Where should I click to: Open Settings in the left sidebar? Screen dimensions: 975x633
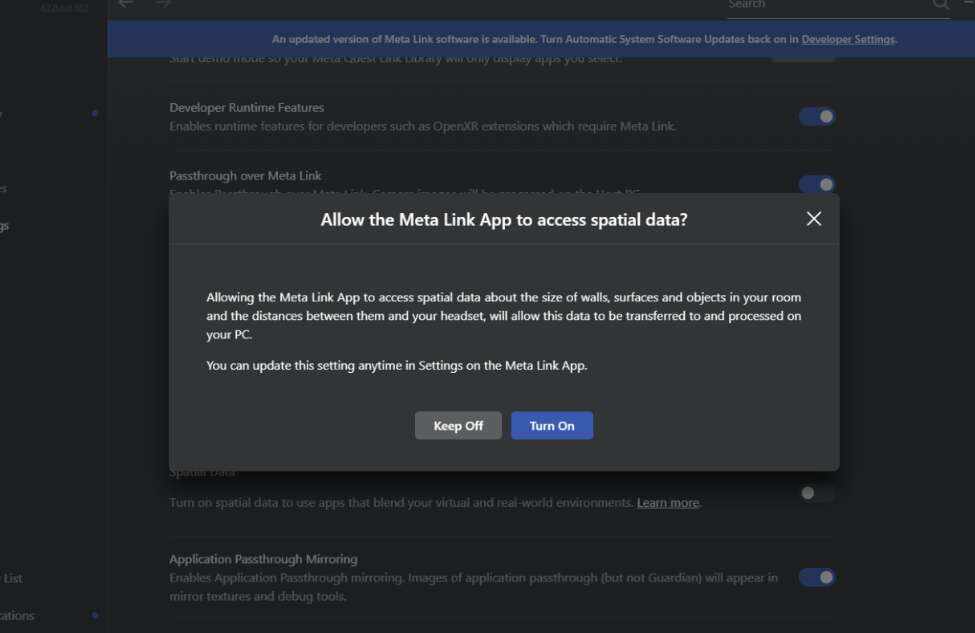(x=5, y=226)
